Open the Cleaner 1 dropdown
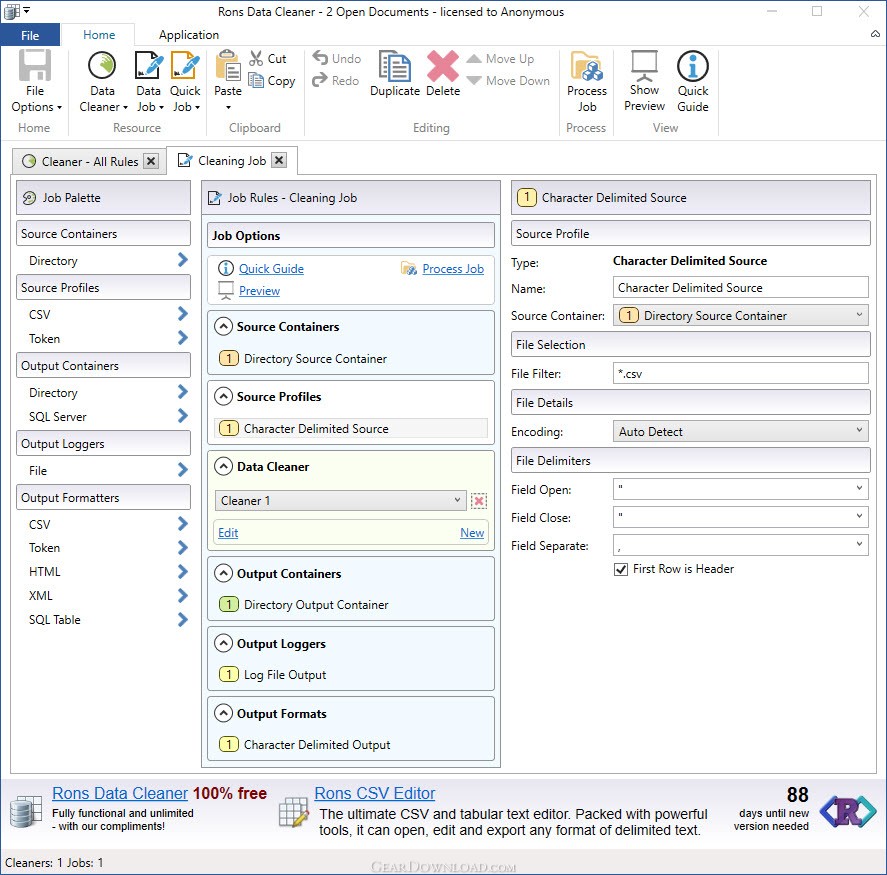 pos(341,501)
